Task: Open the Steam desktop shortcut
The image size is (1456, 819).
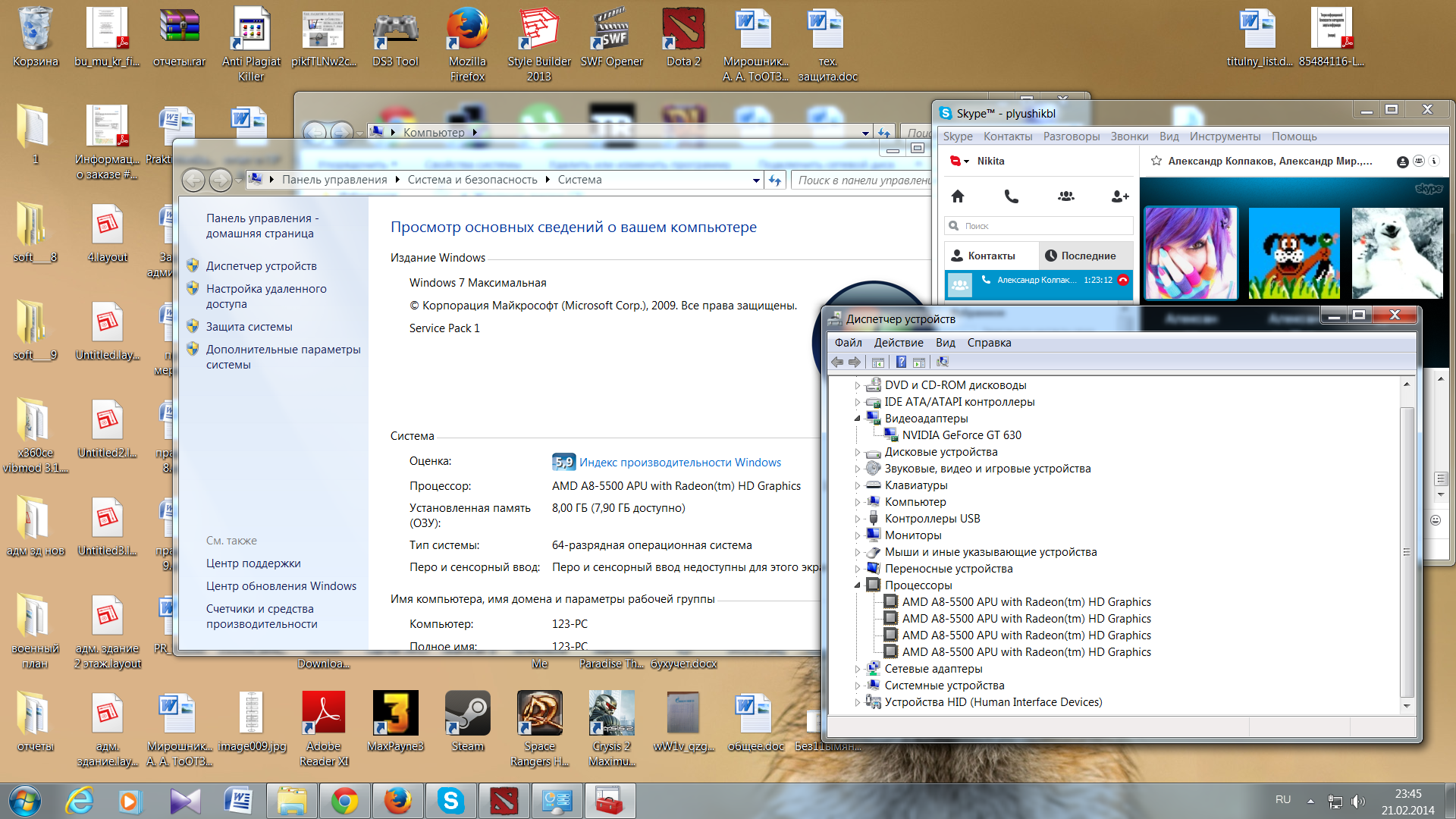Action: tap(468, 722)
